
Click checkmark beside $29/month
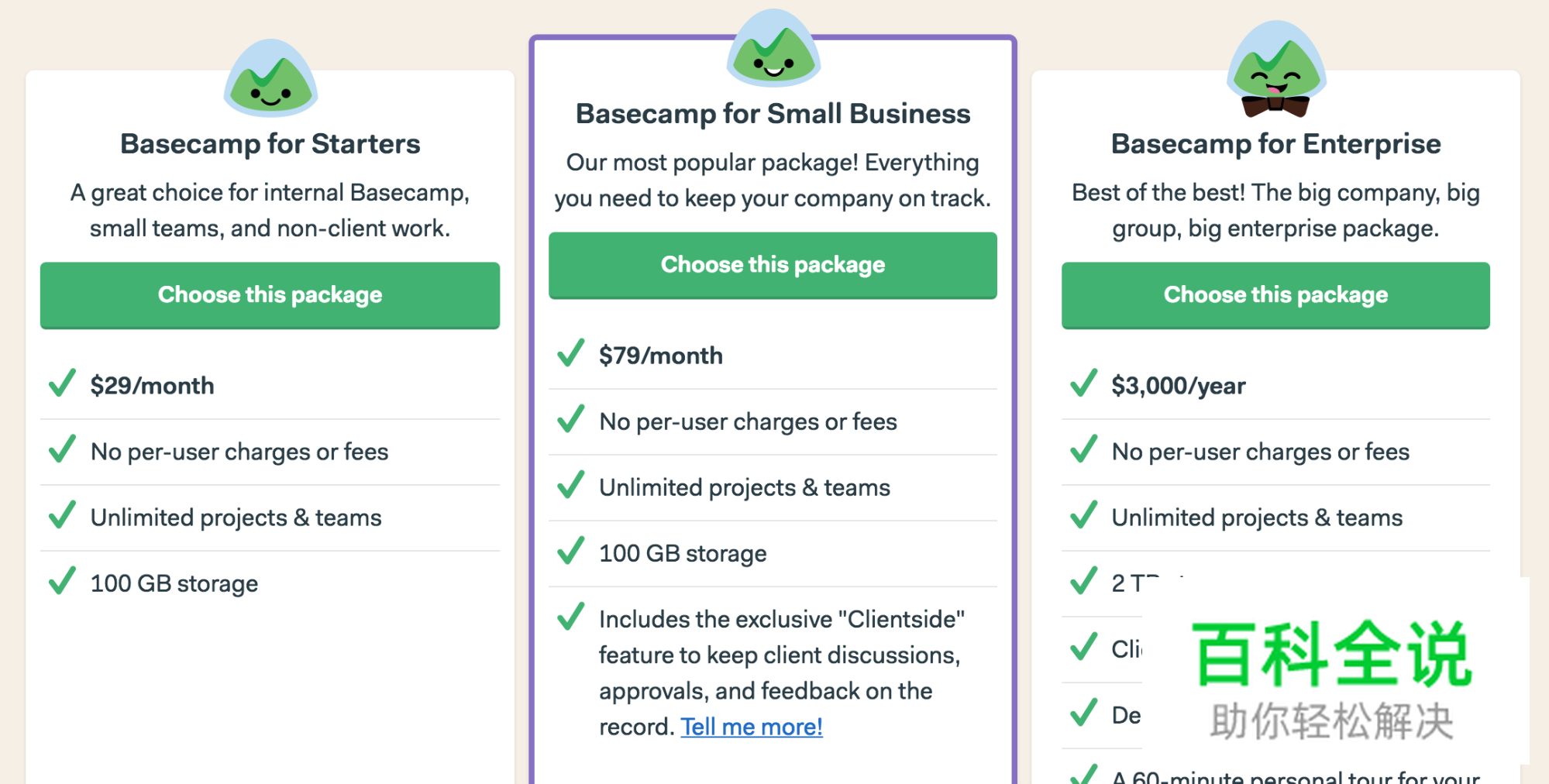pos(62,383)
